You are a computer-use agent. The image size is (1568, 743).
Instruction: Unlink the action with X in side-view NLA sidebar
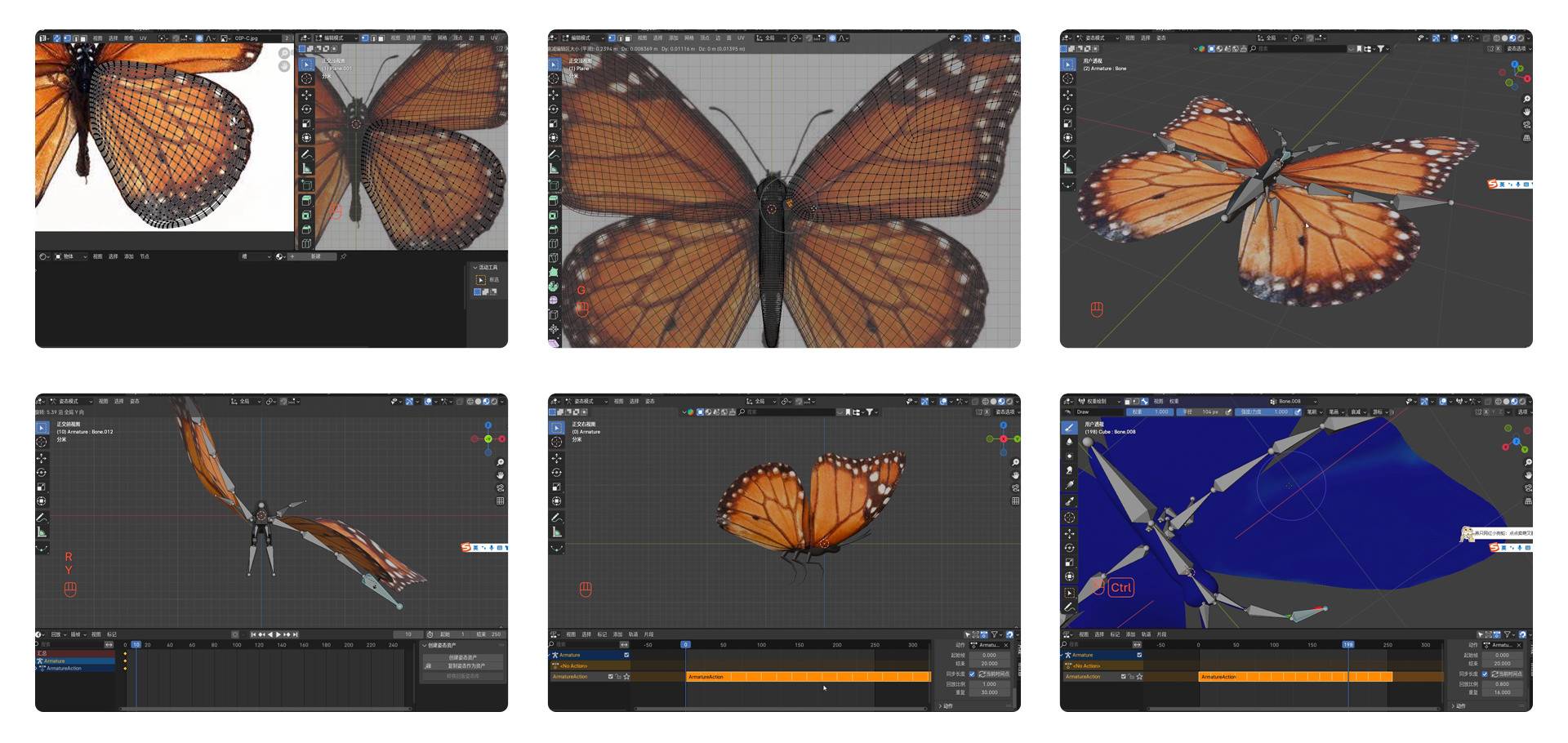click(1006, 645)
